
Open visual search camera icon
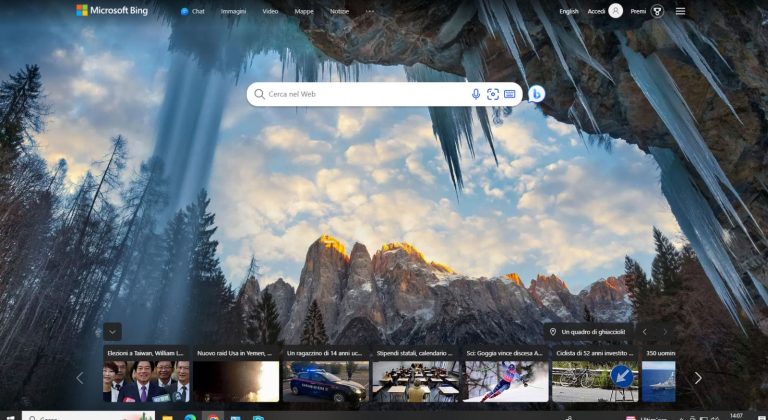[x=493, y=94]
